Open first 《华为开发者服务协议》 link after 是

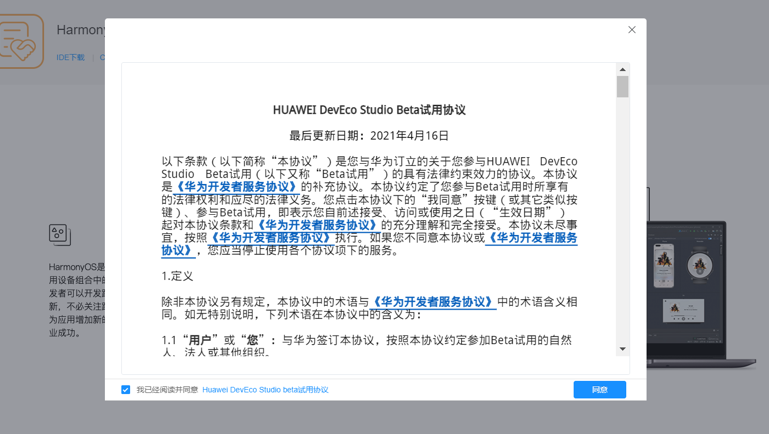[236, 187]
